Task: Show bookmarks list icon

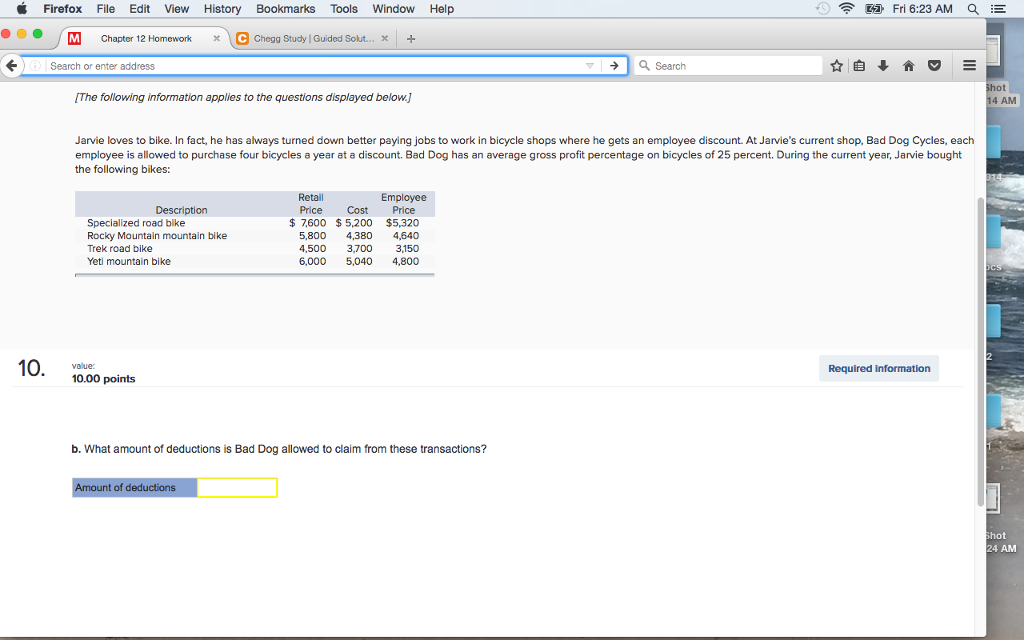Action: [859, 65]
